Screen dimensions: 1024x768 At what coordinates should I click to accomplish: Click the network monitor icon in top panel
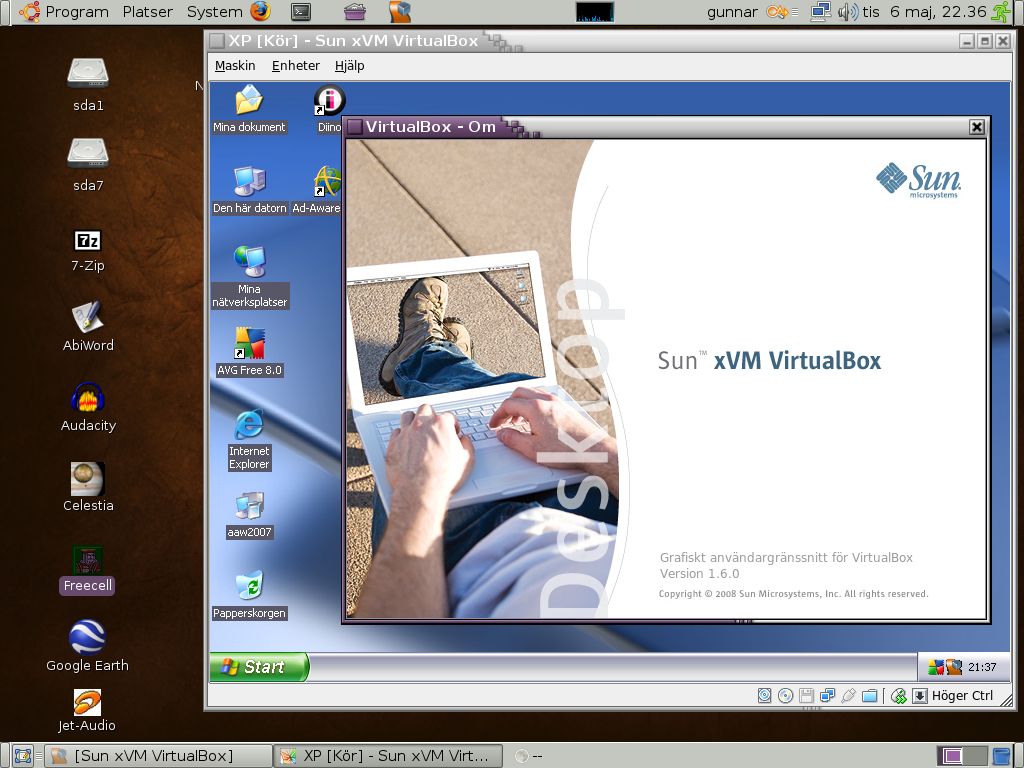point(820,11)
